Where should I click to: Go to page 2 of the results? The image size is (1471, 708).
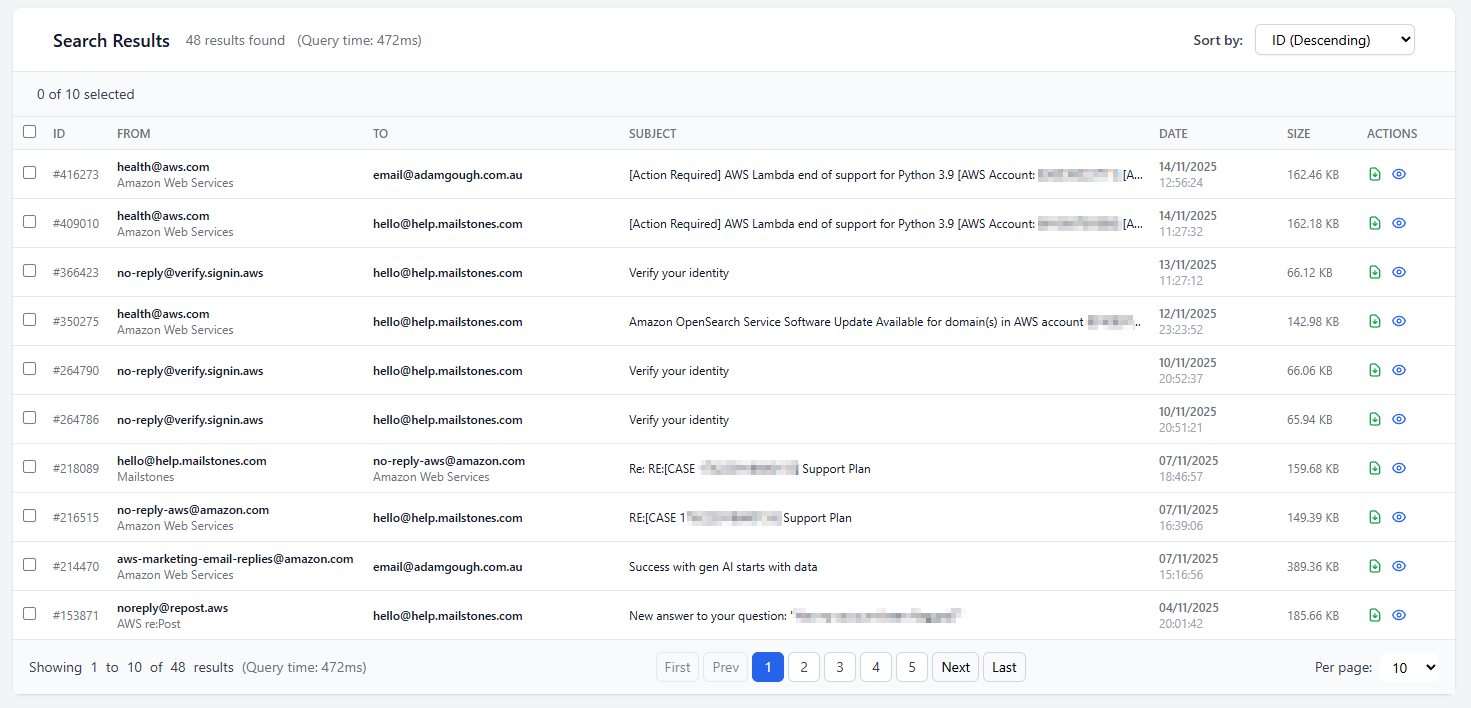coord(803,667)
